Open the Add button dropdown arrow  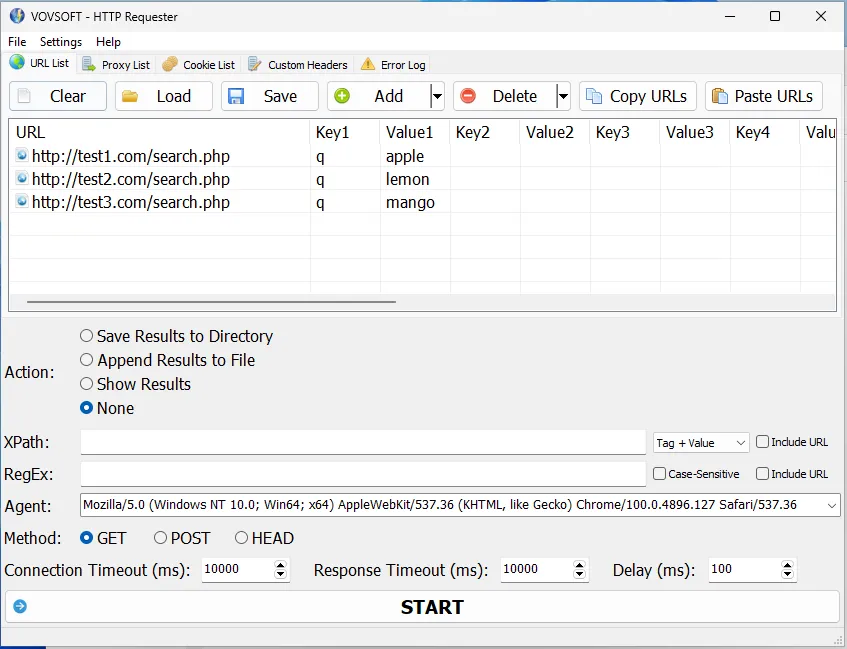(437, 96)
